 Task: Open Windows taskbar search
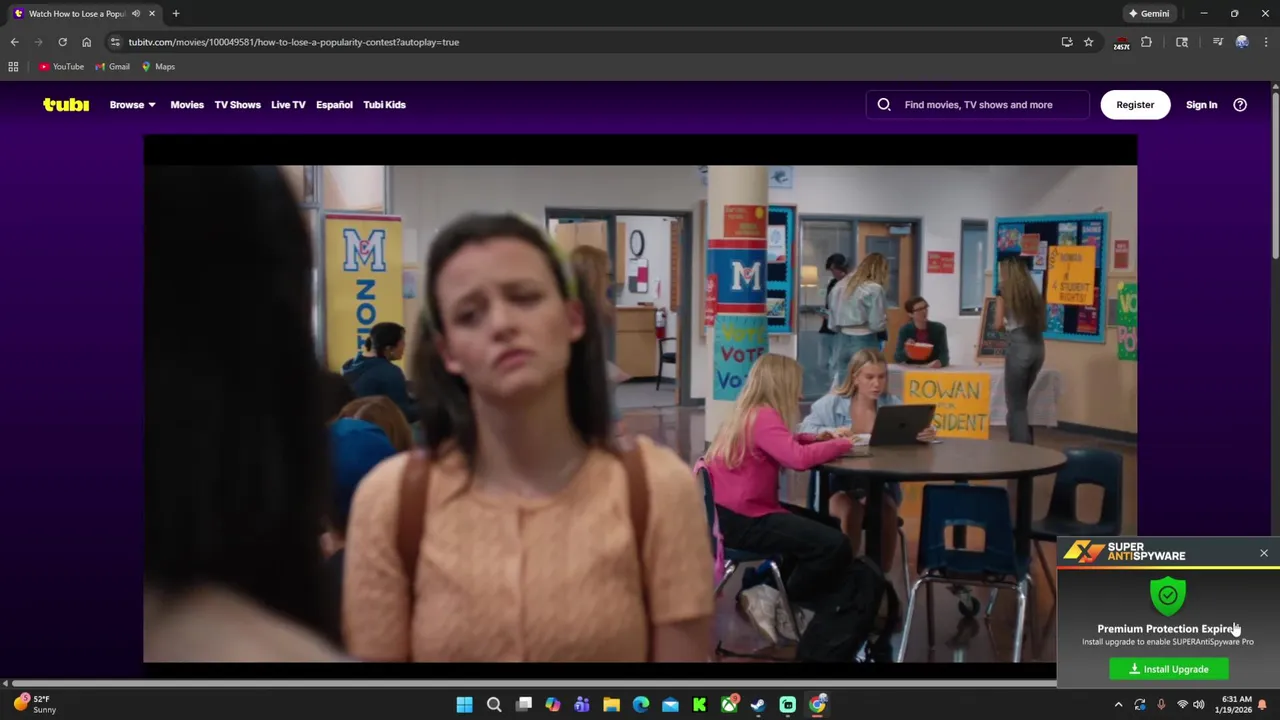tap(494, 705)
